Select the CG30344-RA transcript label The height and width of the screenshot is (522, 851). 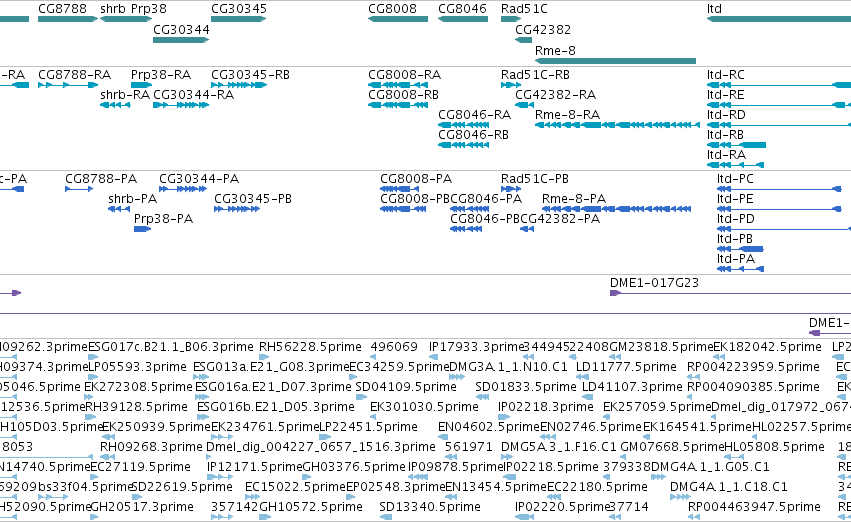(x=193, y=95)
